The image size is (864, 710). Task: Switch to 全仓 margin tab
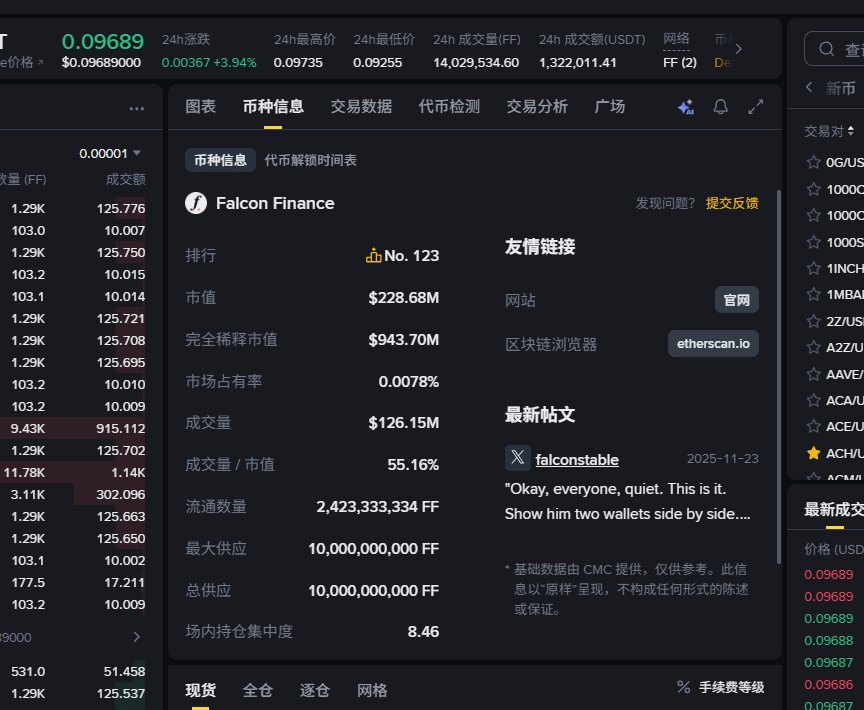(x=258, y=690)
